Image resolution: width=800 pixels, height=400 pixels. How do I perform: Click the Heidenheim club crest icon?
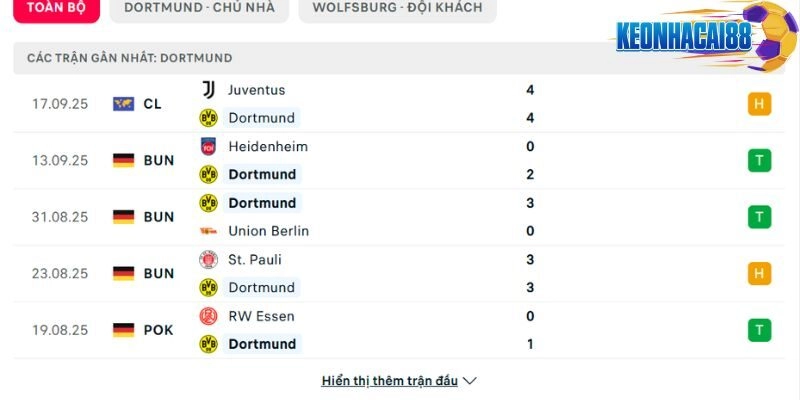pyautogui.click(x=208, y=146)
